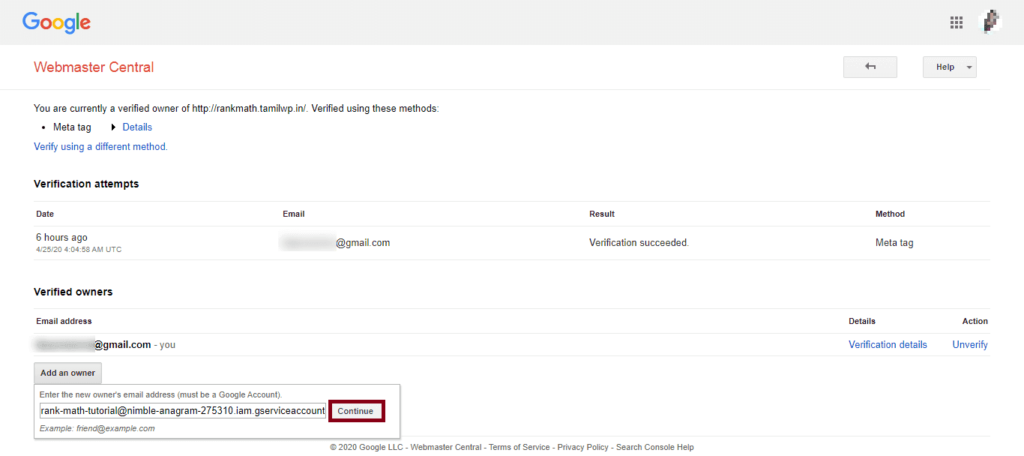Viewport: 1024px width, 456px height.
Task: Click the back arrow button
Action: (870, 67)
